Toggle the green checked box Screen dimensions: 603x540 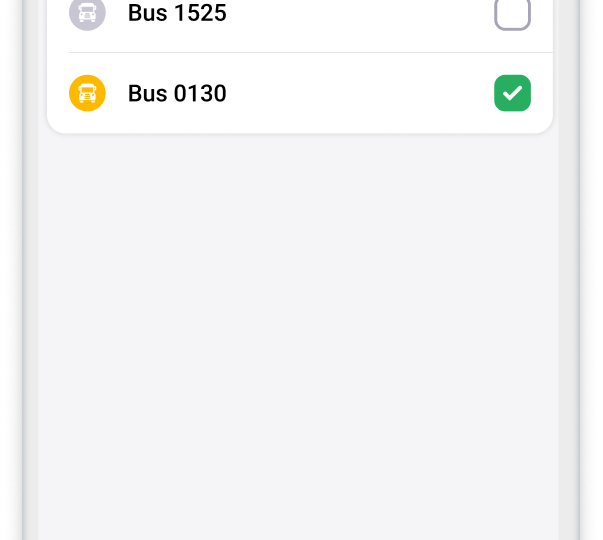[512, 93]
